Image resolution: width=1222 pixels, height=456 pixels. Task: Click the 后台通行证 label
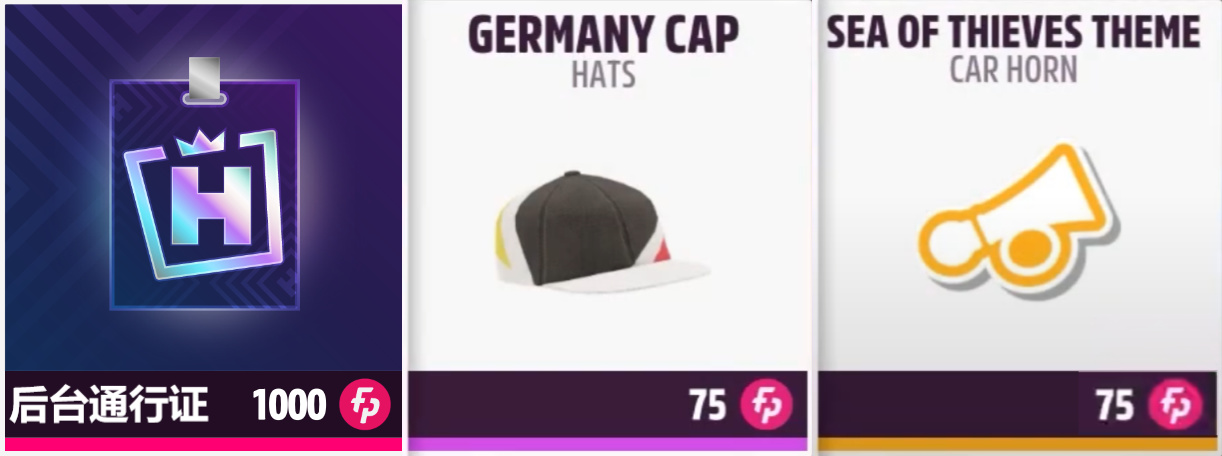point(109,405)
